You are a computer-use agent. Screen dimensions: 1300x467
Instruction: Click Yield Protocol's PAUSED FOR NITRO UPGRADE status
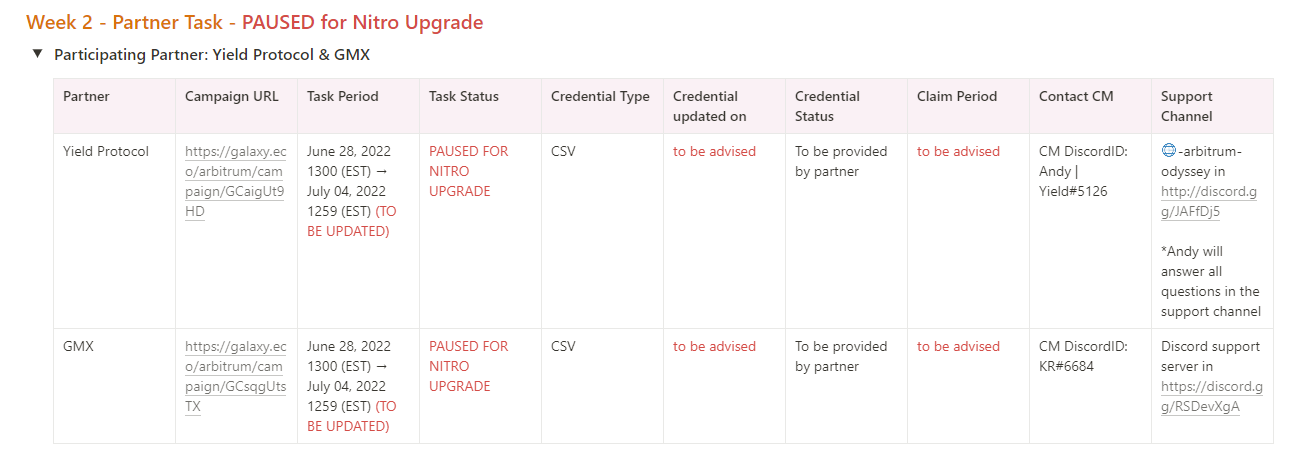[468, 171]
